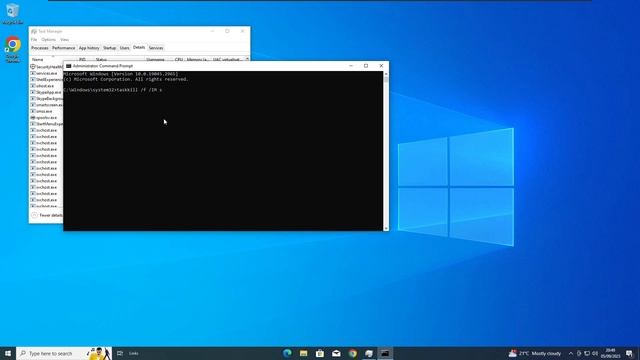Viewport: 640px width, 360px height.
Task: Click the Command Prompt taskbar icon
Action: [x=385, y=353]
